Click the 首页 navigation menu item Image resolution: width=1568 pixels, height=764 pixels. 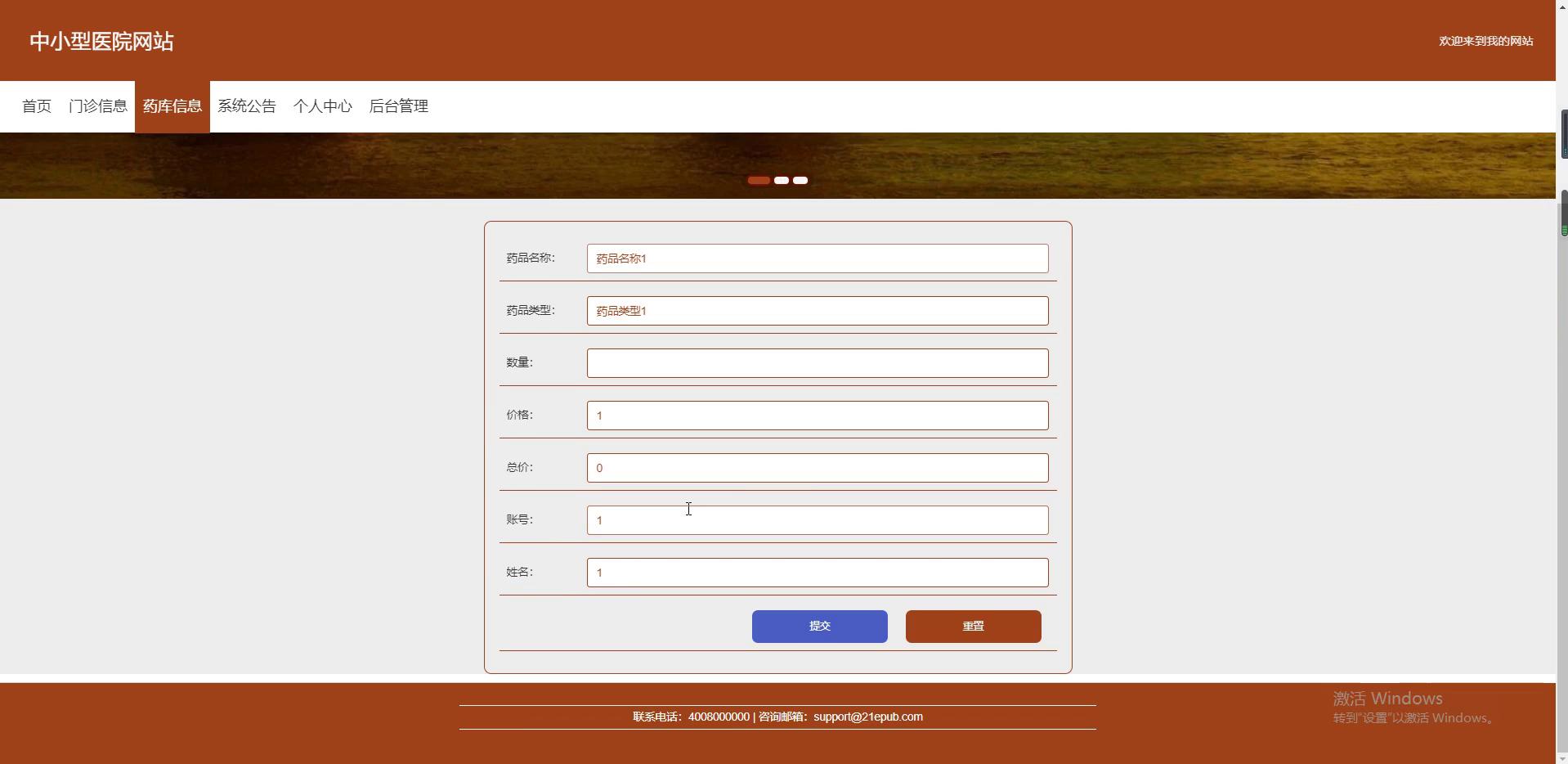37,106
